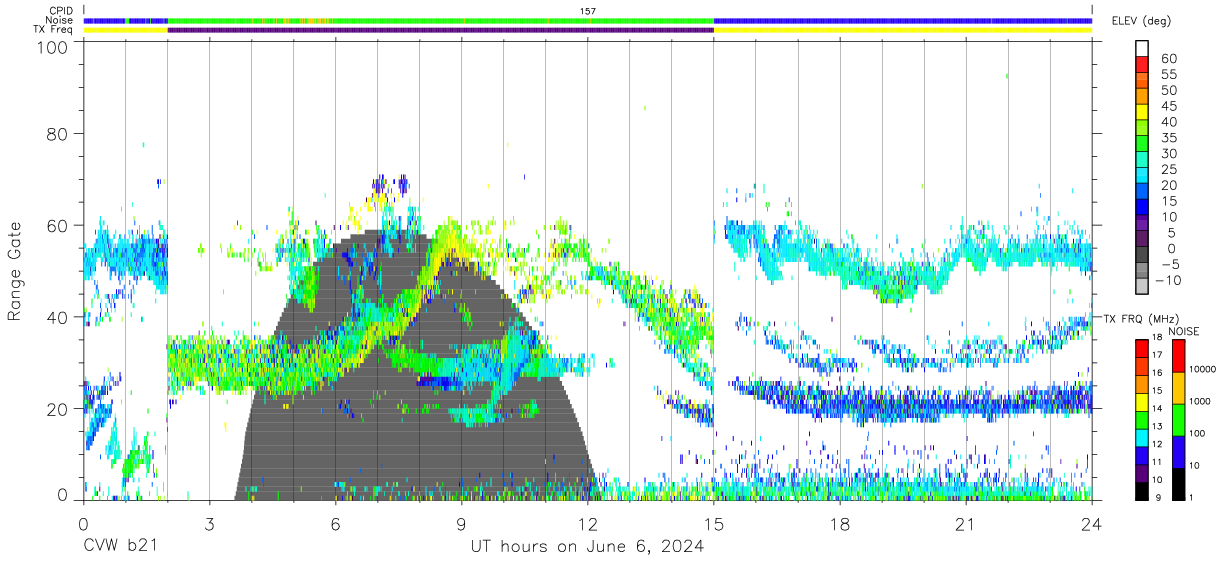Screen dimensions: 1228x567
Task: Click the 15 tick label on the UT hours axis
Action: click(x=714, y=524)
